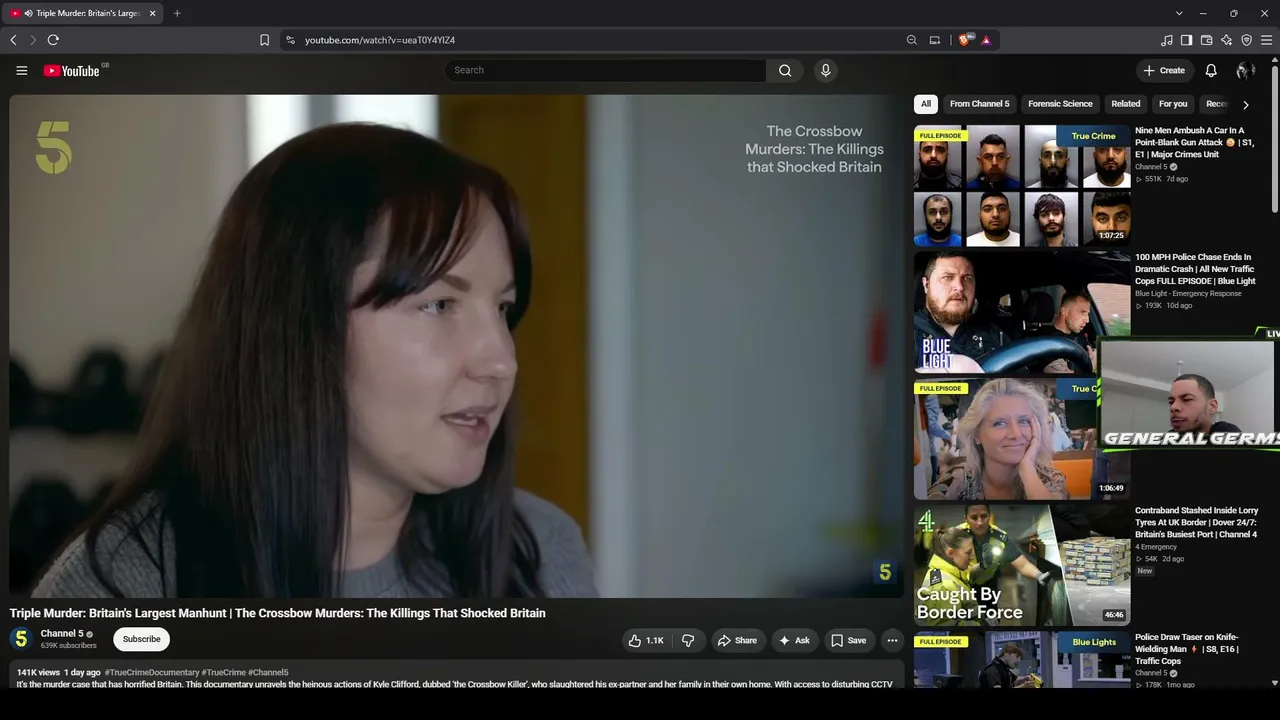
Task: Open the #TrueCrime hashtag link
Action: [x=224, y=673]
